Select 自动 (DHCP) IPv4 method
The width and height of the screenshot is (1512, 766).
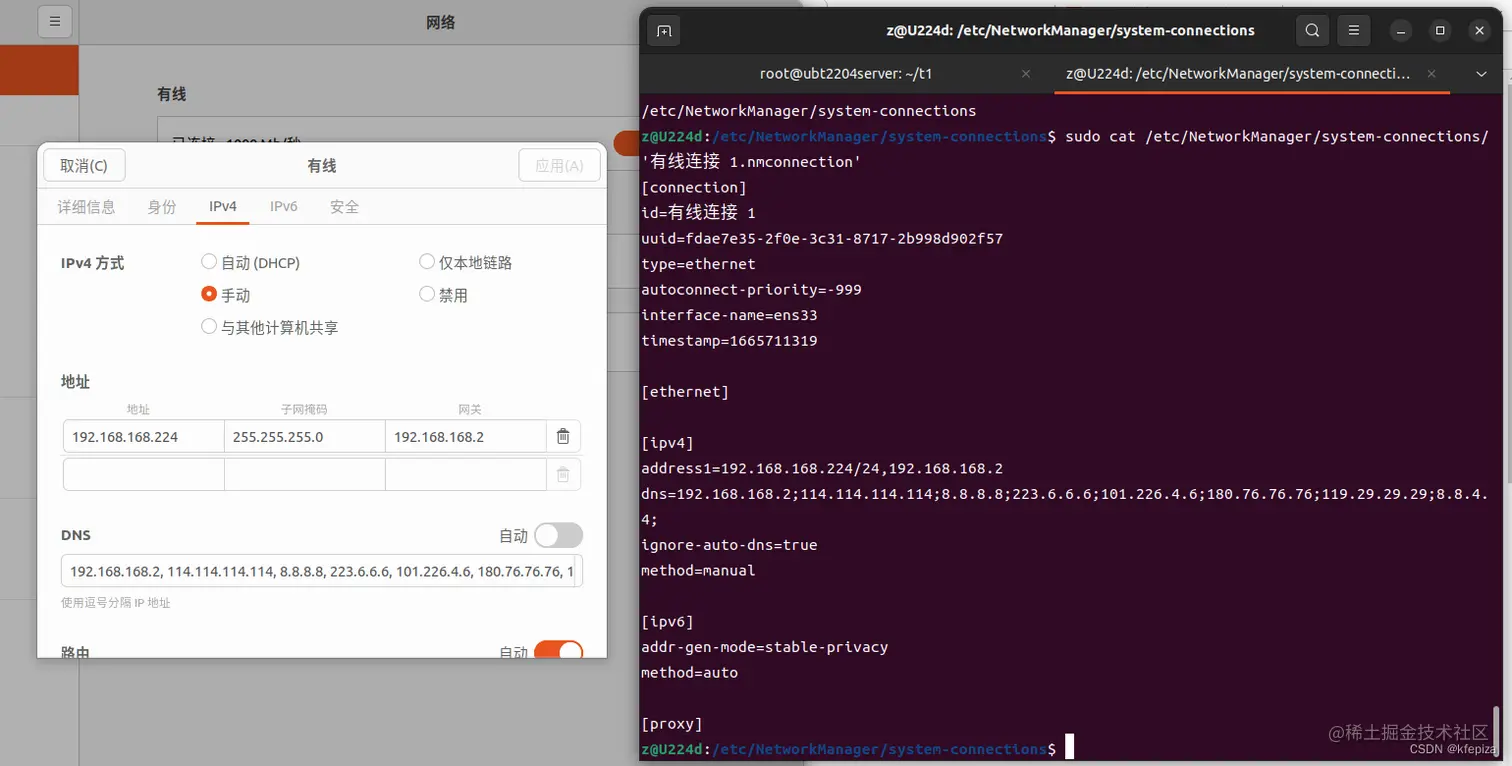[x=251, y=263]
